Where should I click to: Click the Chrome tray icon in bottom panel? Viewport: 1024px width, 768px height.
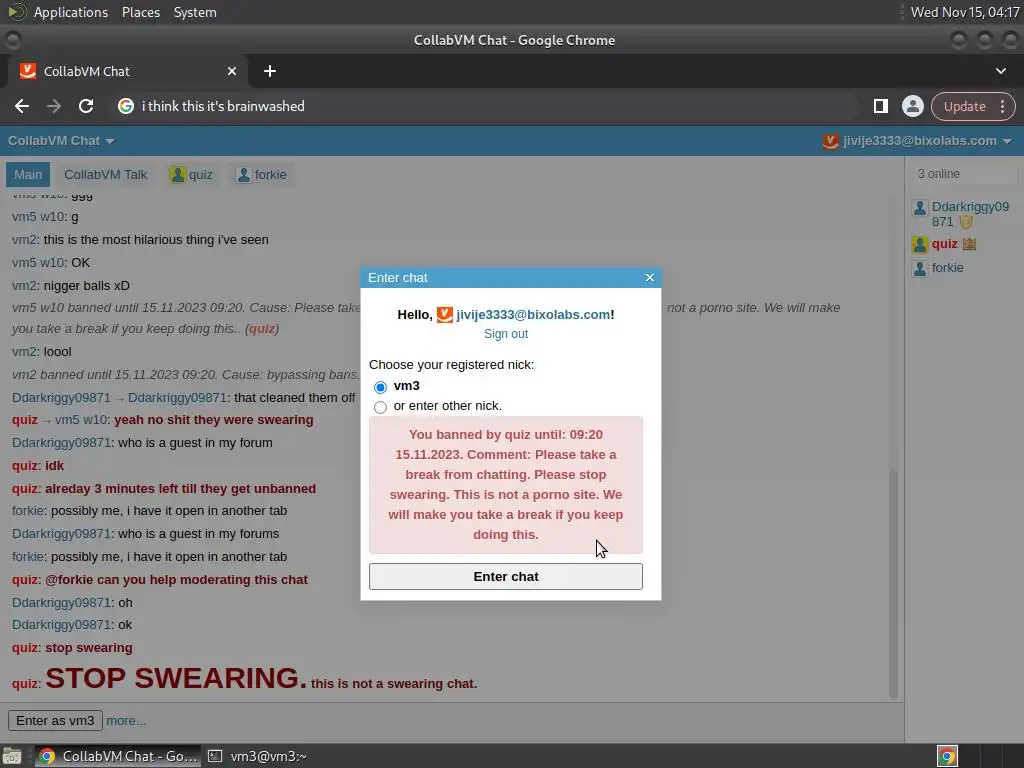click(947, 756)
